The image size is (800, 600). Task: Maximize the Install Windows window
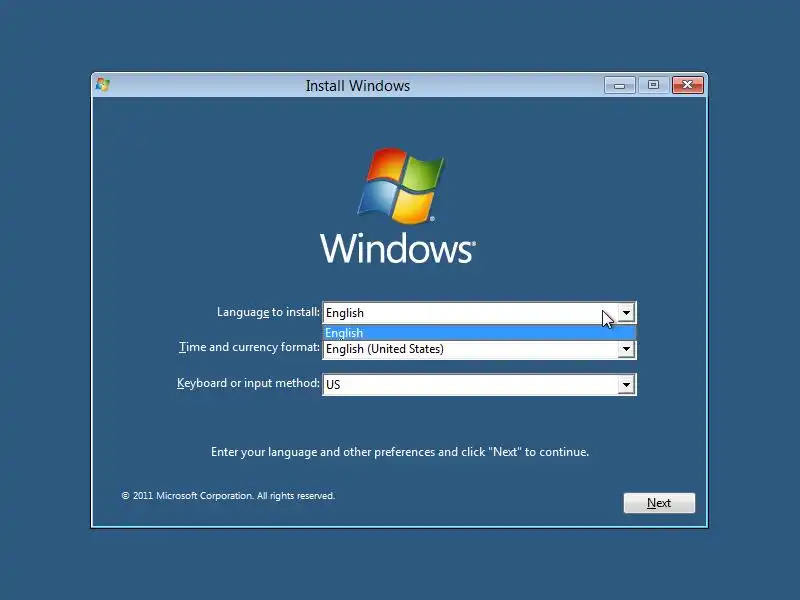pyautogui.click(x=653, y=85)
